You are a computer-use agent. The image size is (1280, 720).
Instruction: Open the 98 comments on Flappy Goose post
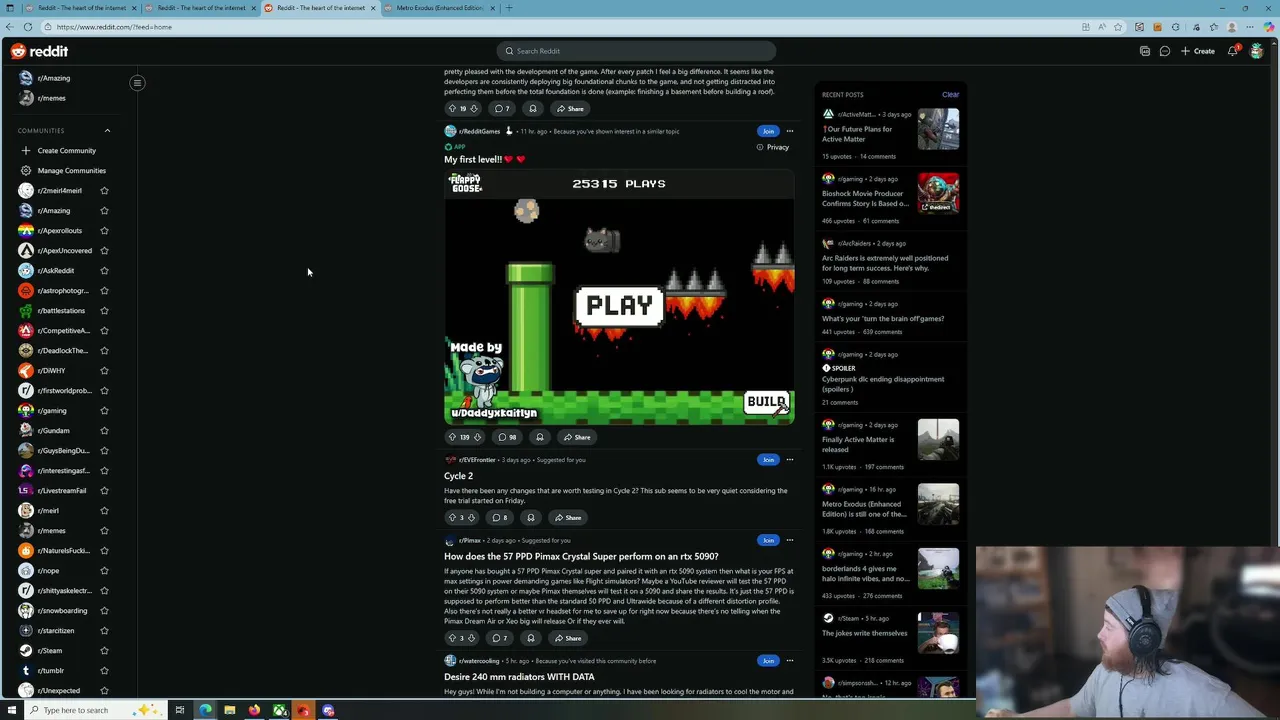click(x=506, y=437)
